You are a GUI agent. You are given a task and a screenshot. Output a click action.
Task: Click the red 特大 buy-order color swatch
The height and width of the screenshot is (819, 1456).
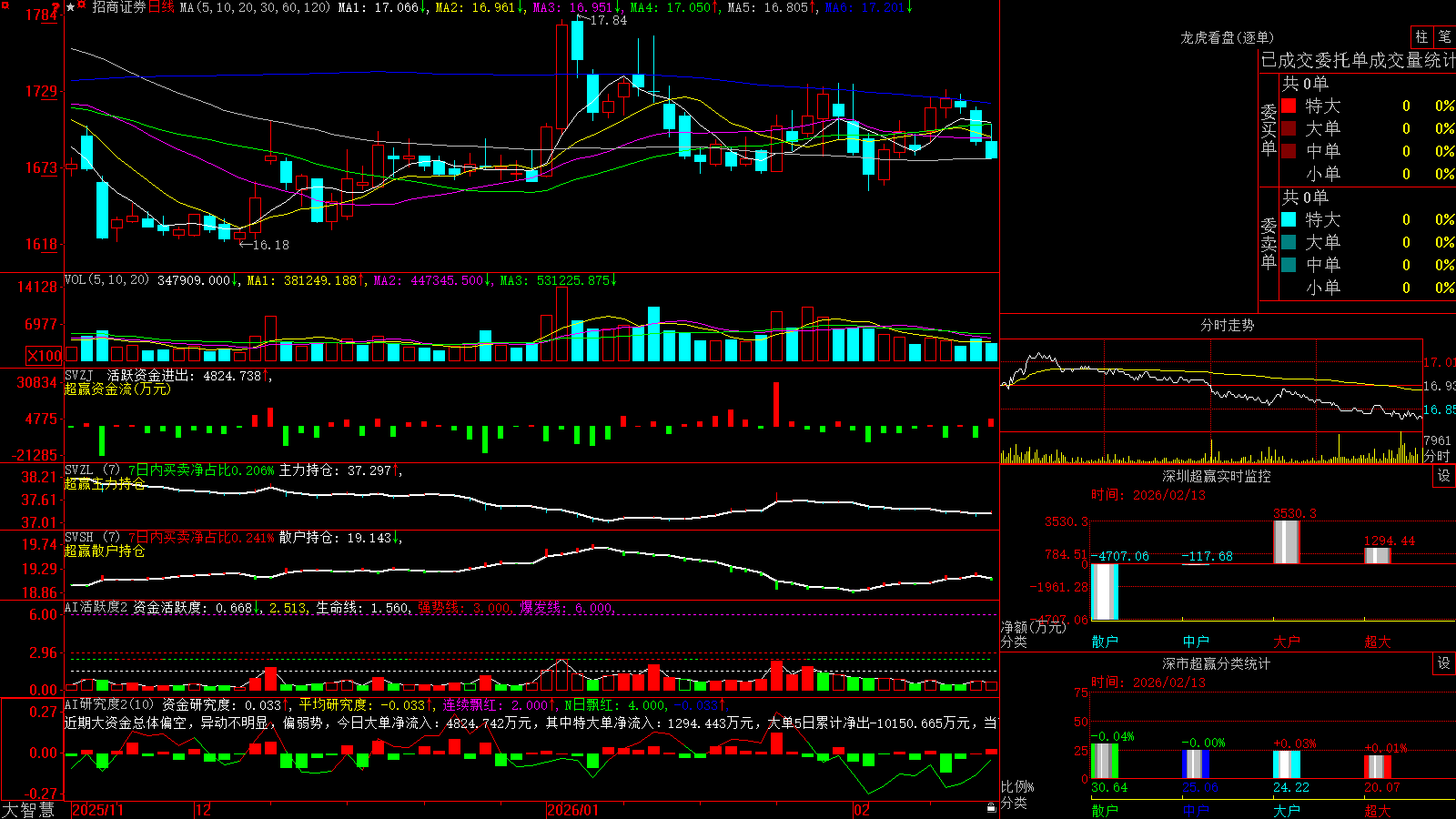(x=1289, y=106)
